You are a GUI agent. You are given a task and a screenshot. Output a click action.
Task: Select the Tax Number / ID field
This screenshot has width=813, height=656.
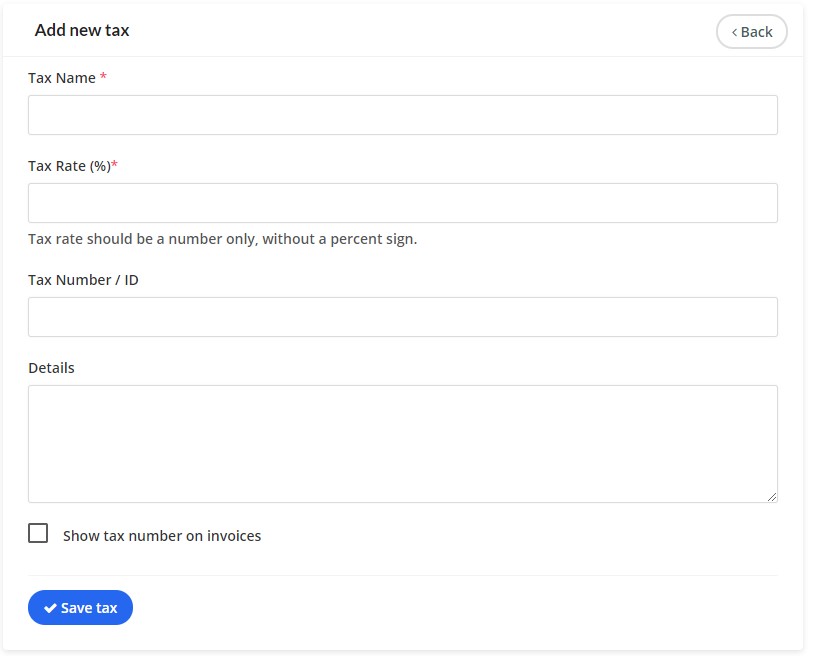coord(402,317)
